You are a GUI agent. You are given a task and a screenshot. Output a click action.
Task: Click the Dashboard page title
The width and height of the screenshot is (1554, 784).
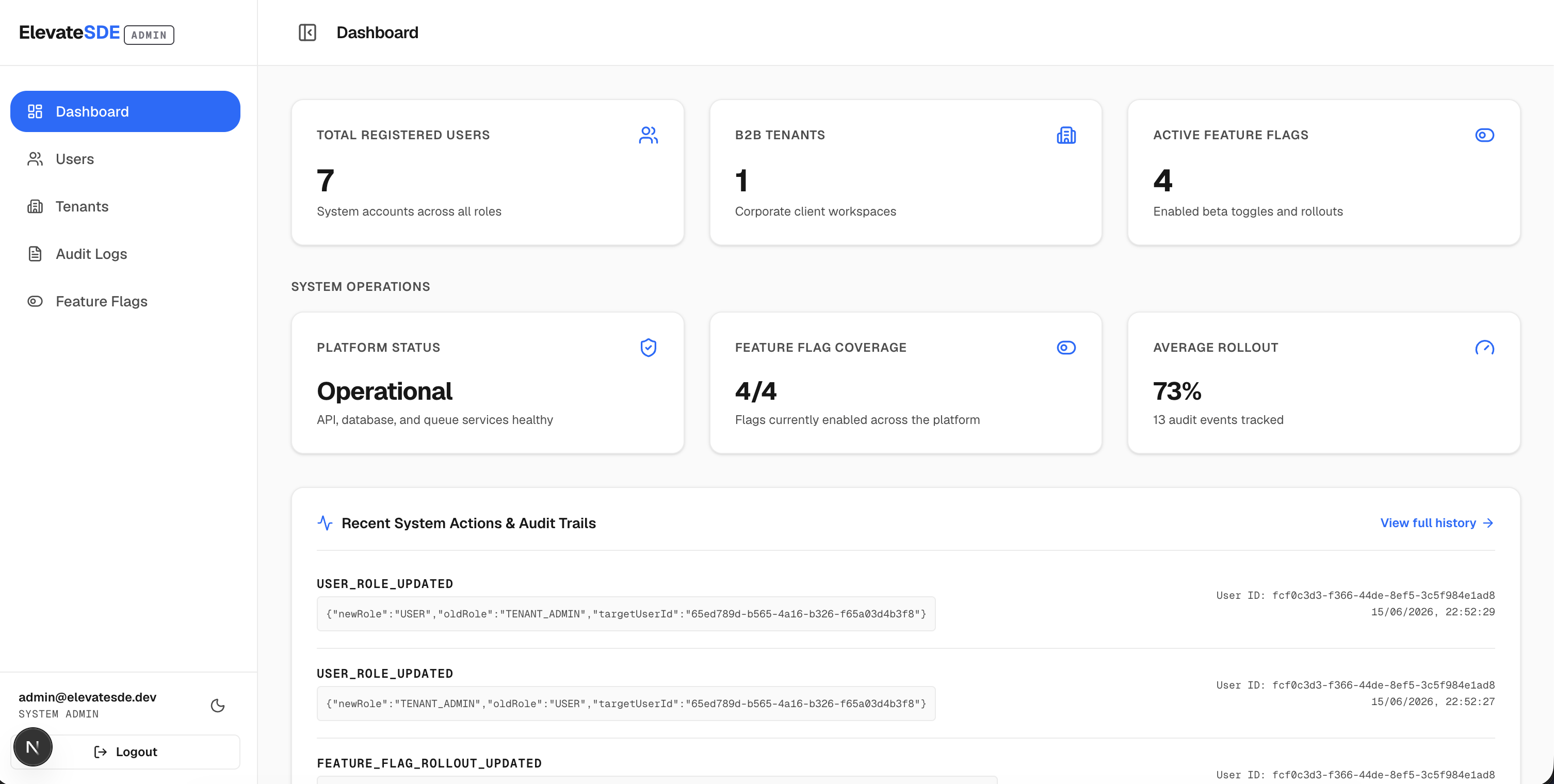377,32
